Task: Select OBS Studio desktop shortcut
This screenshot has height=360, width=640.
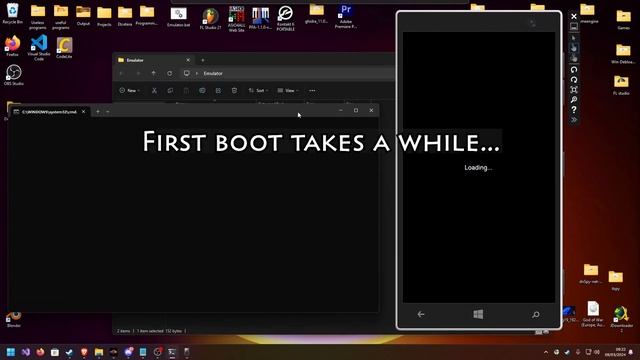Action: click(x=13, y=75)
